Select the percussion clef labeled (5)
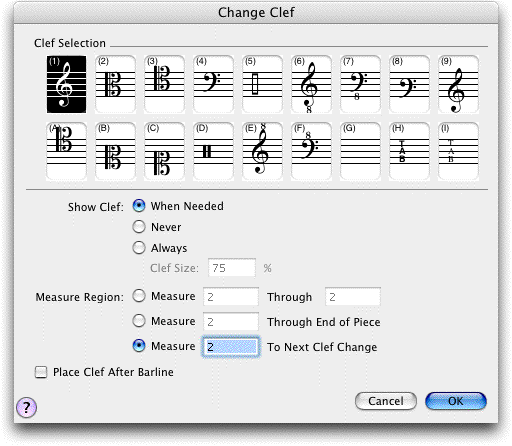This screenshot has height=446, width=512. [x=262, y=84]
